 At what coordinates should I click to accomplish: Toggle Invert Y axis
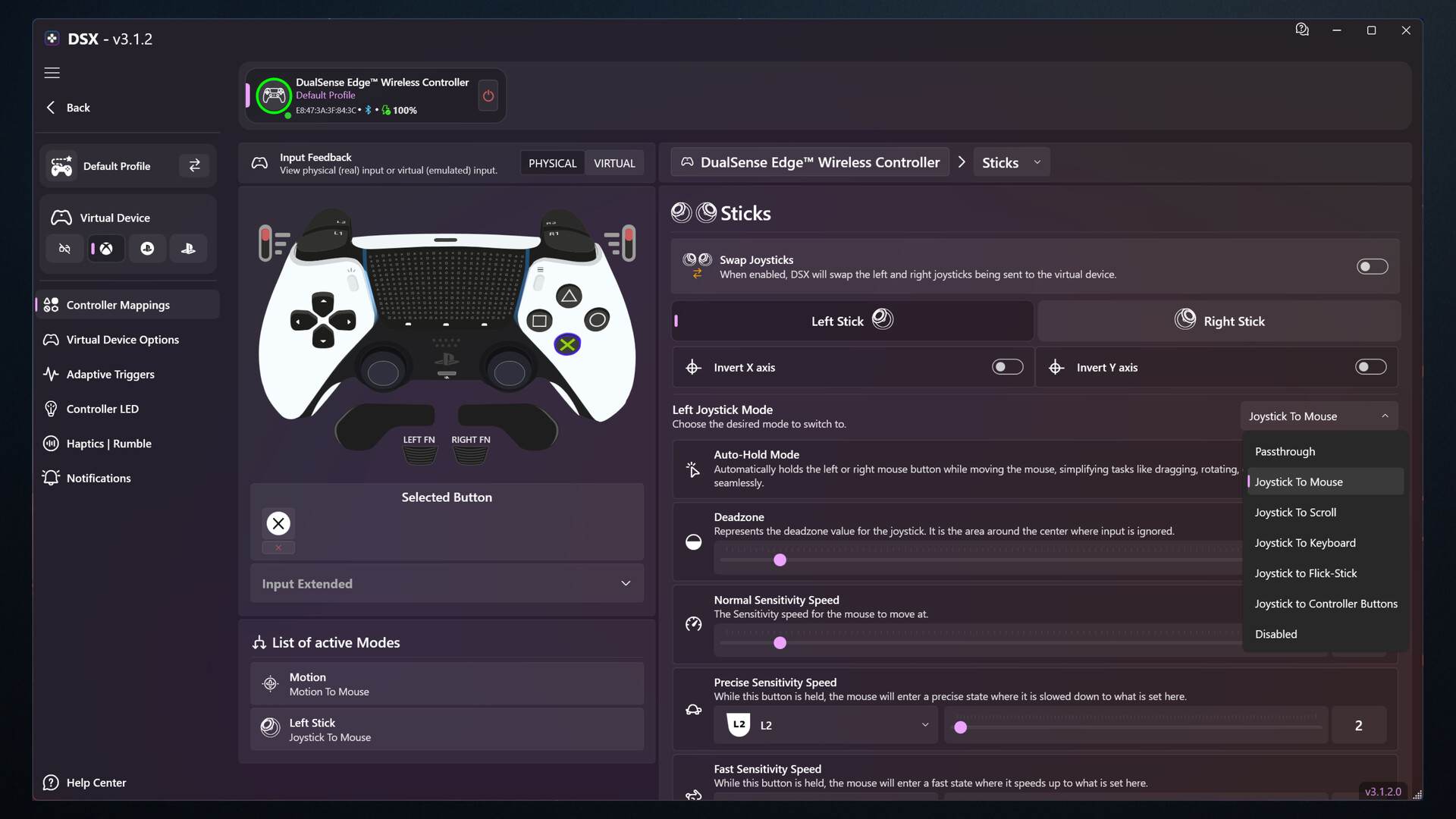click(x=1370, y=366)
